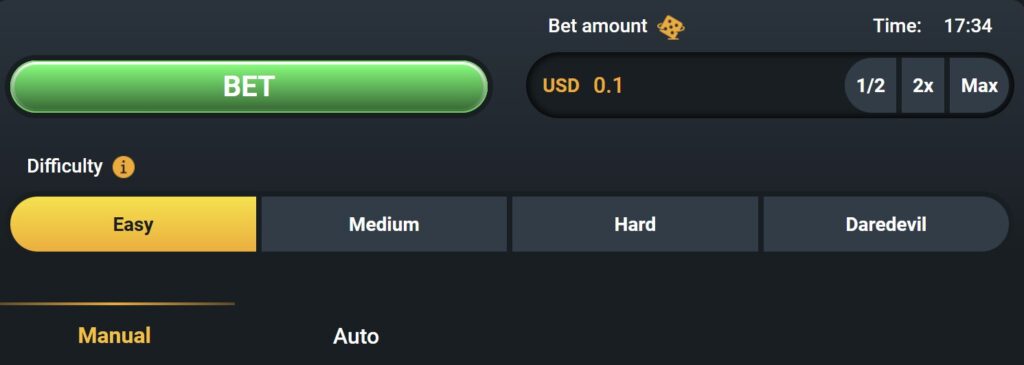Click the dice icon beside Bet amount
This screenshot has height=365, width=1024.
[x=671, y=27]
